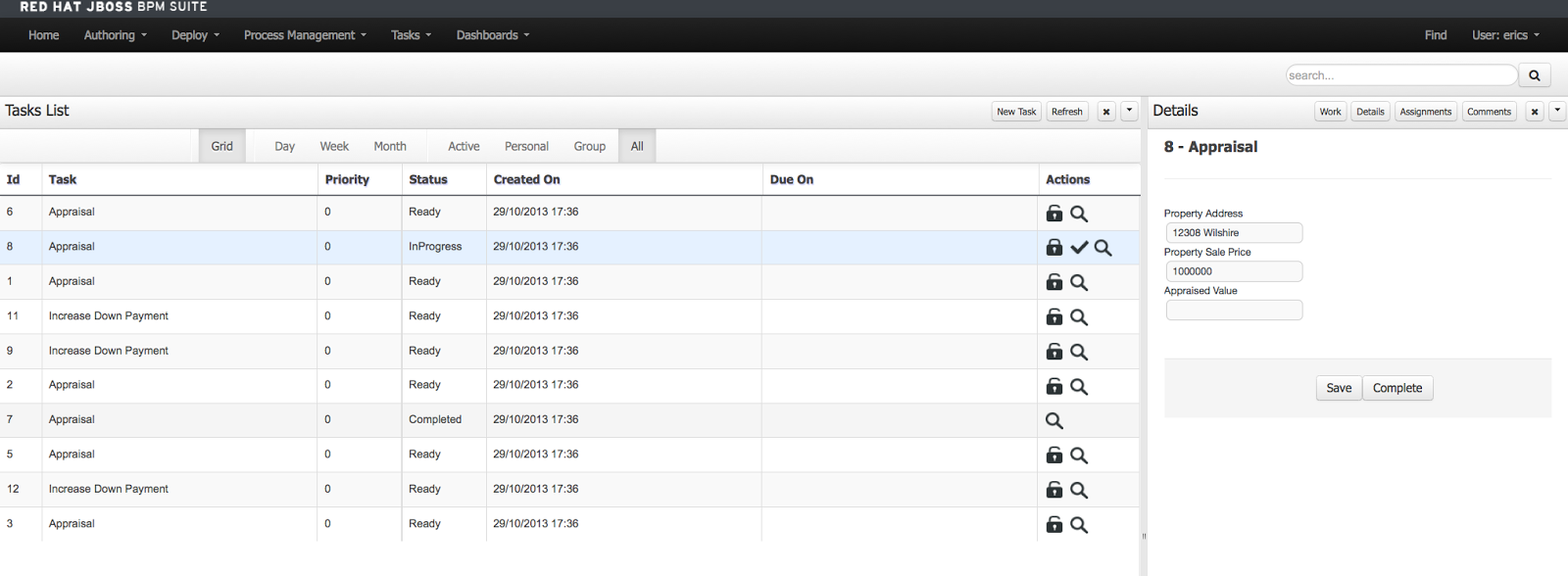1568x576 pixels.
Task: Click the New Task button
Action: tap(1016, 112)
